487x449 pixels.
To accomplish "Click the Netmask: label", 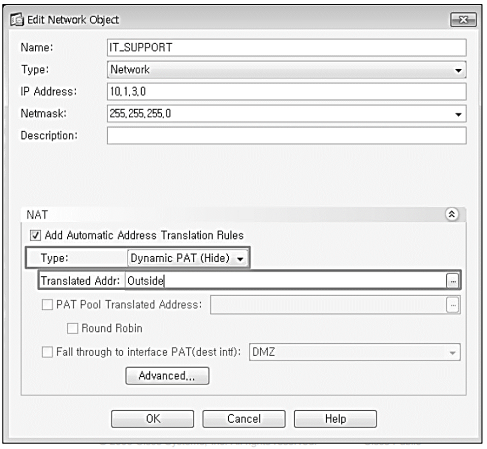I will pos(44,113).
